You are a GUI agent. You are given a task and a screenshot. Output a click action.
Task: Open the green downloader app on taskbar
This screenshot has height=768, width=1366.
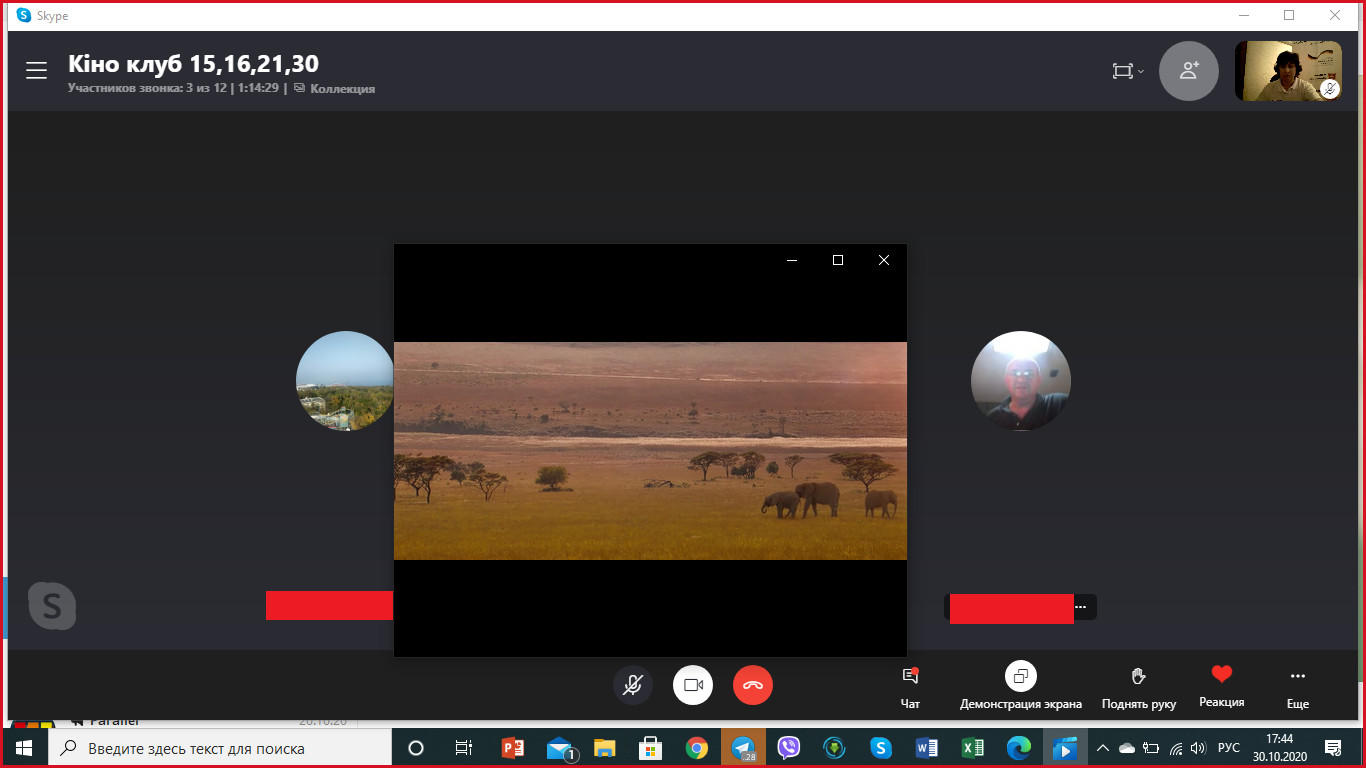(x=835, y=748)
